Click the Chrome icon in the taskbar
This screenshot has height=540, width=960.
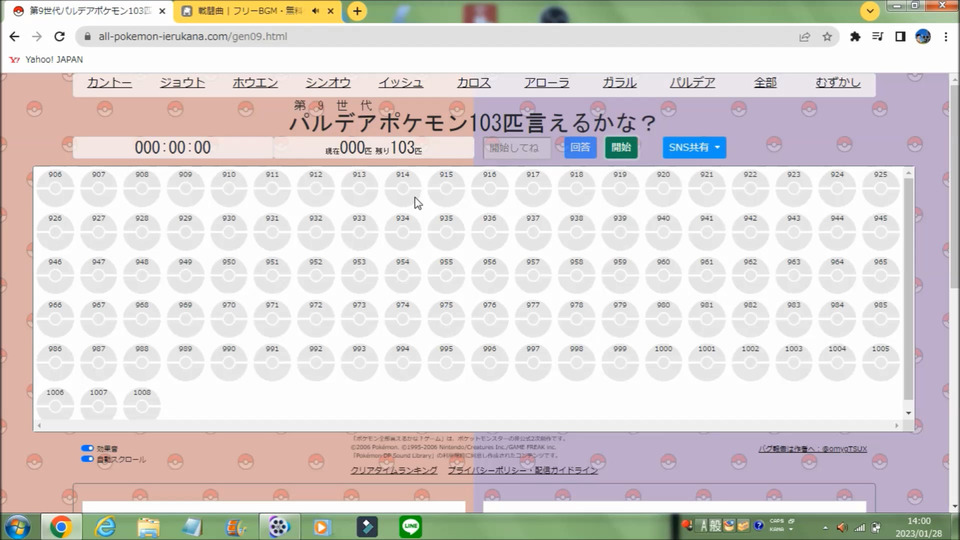[61, 527]
